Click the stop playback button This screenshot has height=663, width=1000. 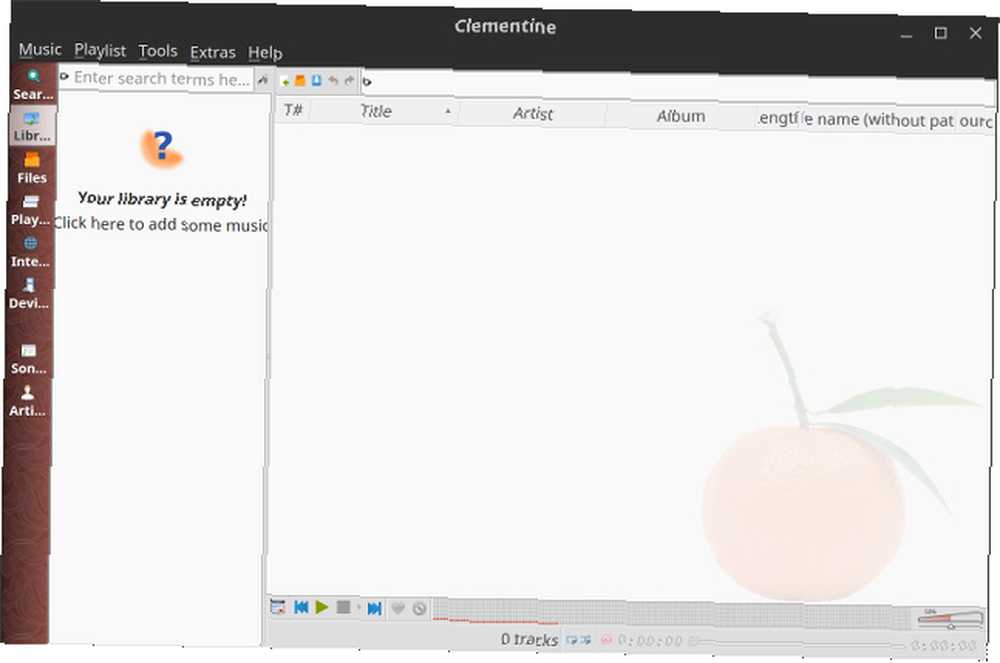pyautogui.click(x=343, y=607)
